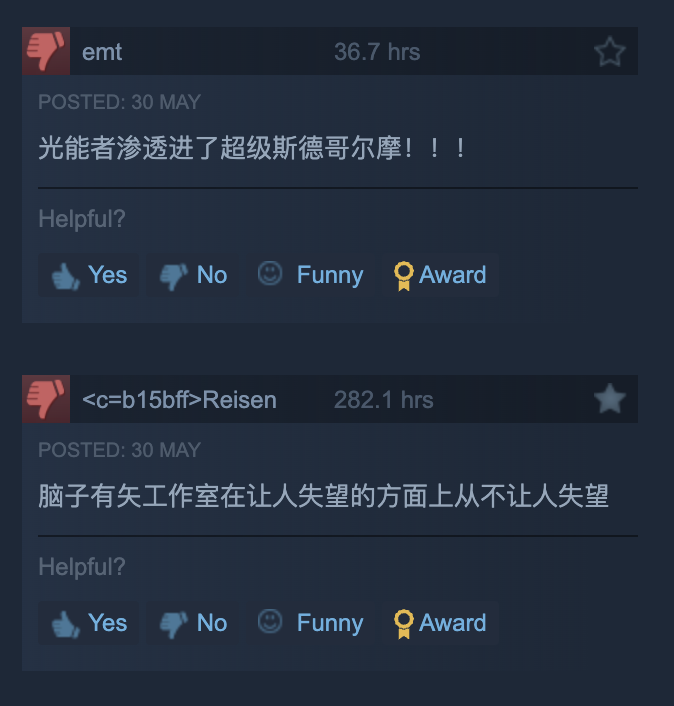Toggle the filled star on Reisen's review
The width and height of the screenshot is (674, 706).
pos(610,399)
